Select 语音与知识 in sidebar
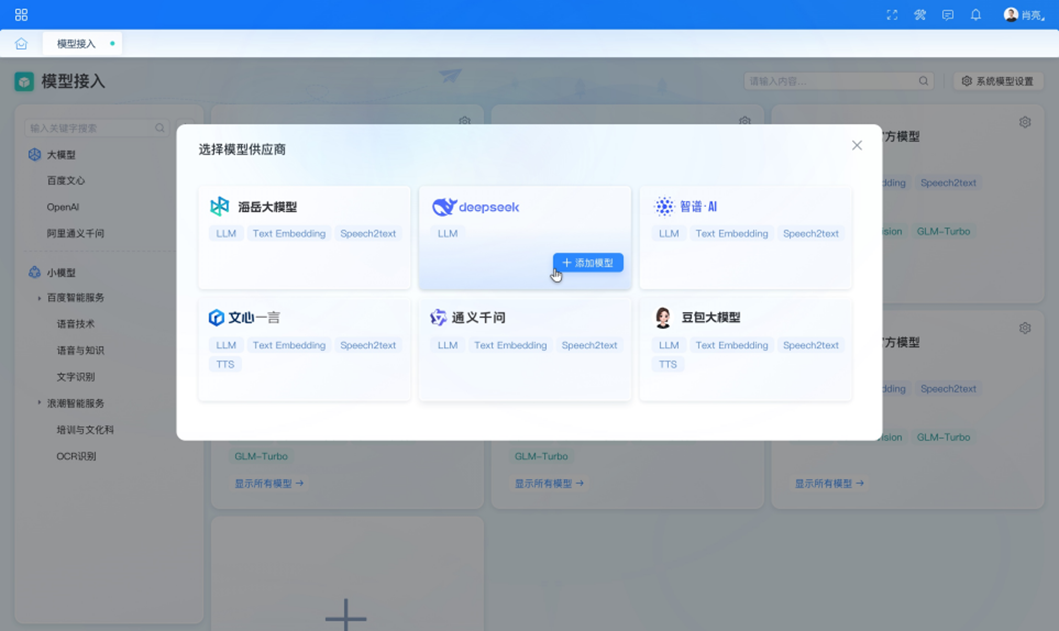The width and height of the screenshot is (1059, 631). point(80,350)
